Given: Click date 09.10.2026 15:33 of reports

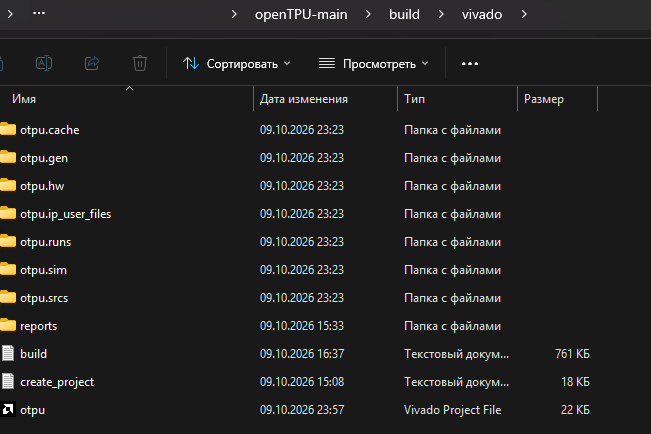Looking at the screenshot, I should click(301, 326).
